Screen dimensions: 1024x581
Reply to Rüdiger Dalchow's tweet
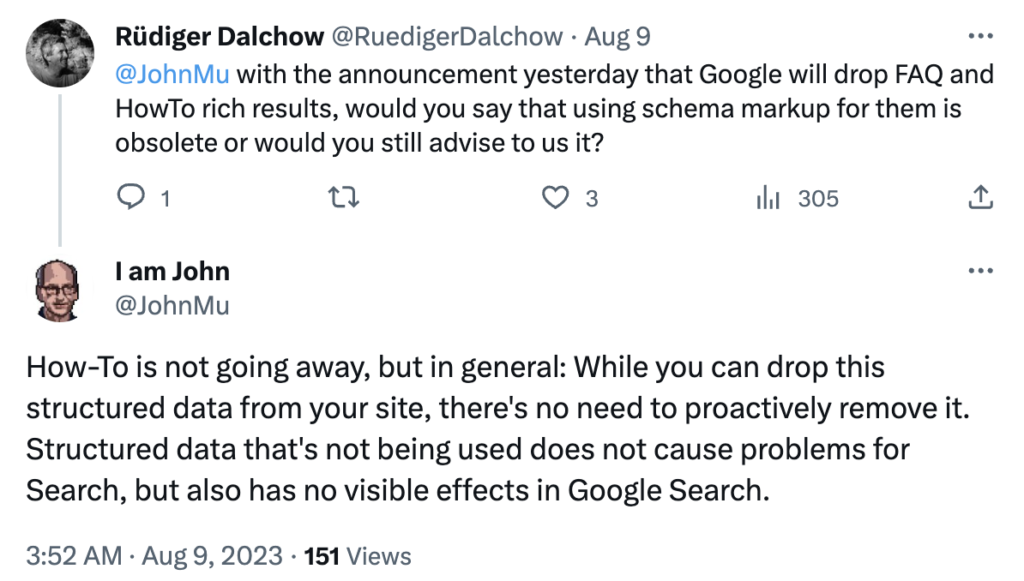point(131,196)
